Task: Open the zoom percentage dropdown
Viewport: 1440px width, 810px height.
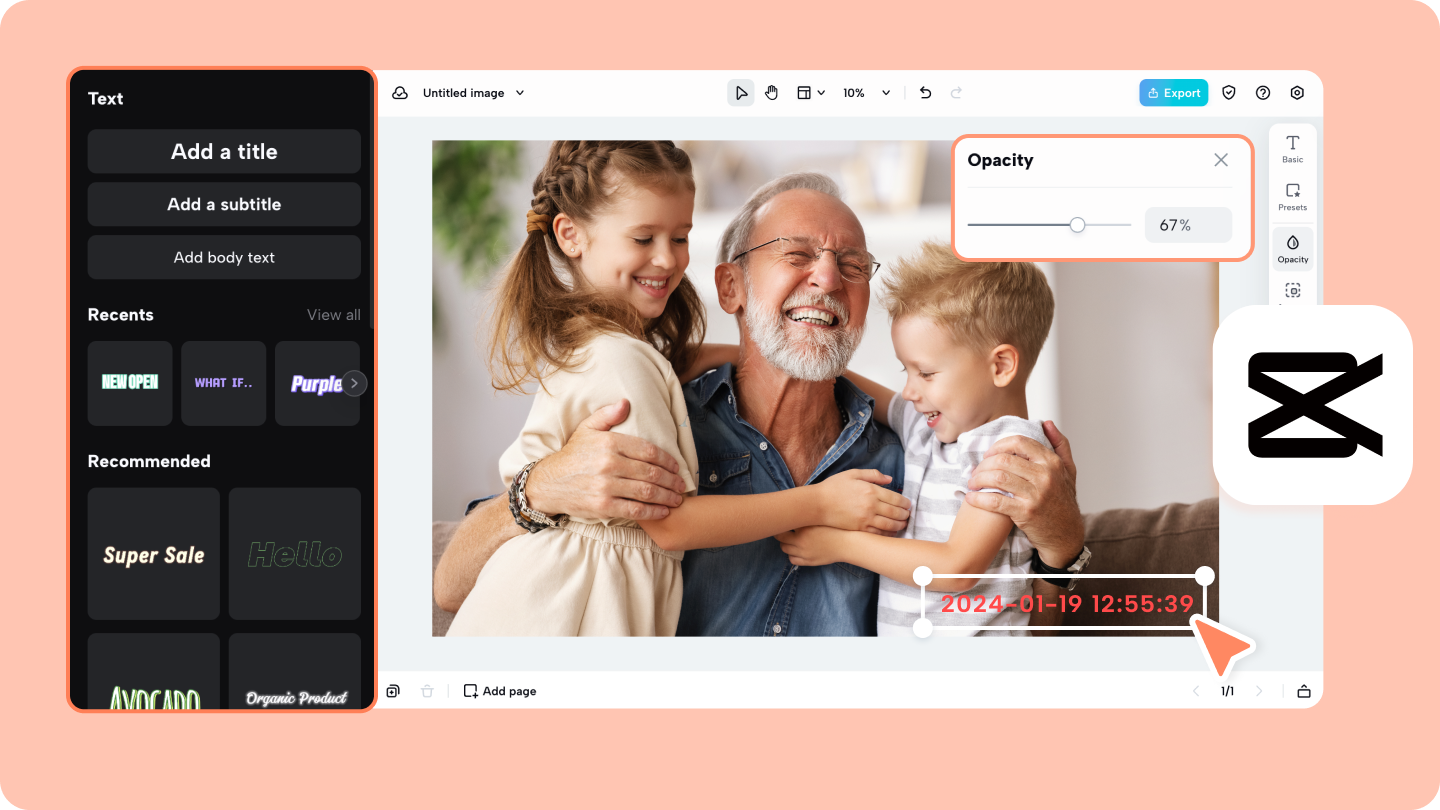Action: click(x=866, y=92)
